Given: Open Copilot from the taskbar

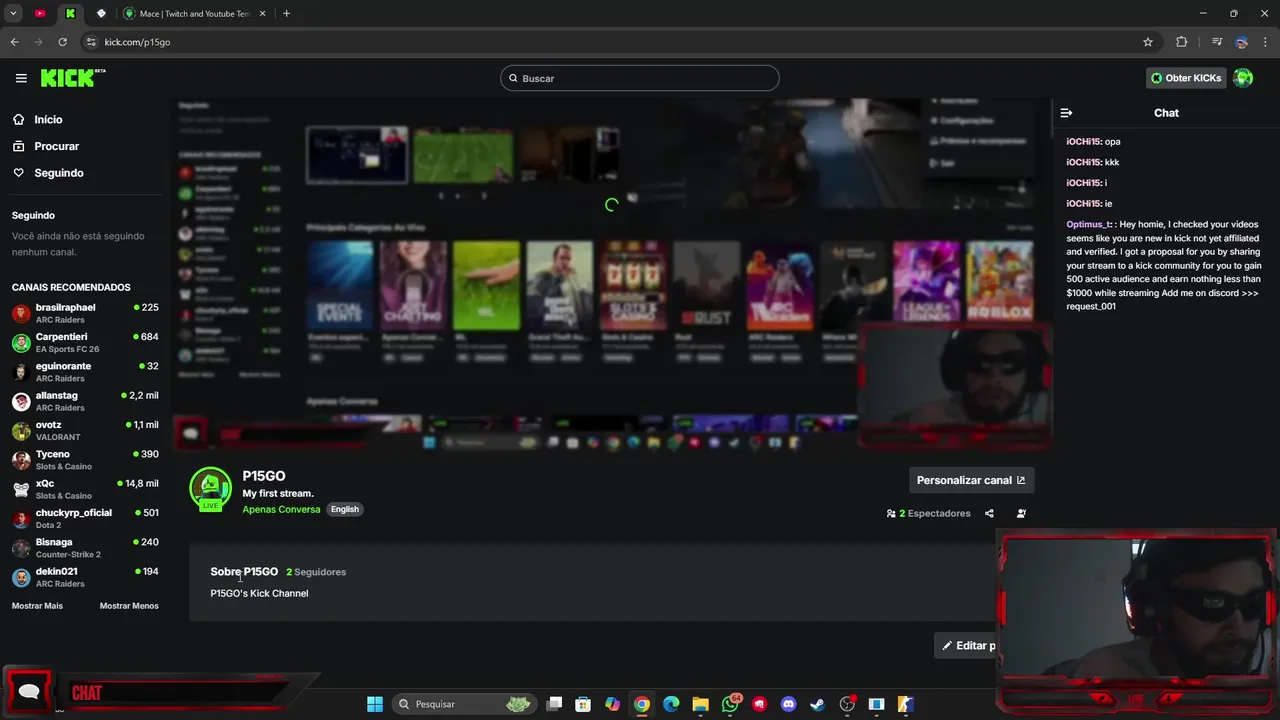Looking at the screenshot, I should 613,704.
